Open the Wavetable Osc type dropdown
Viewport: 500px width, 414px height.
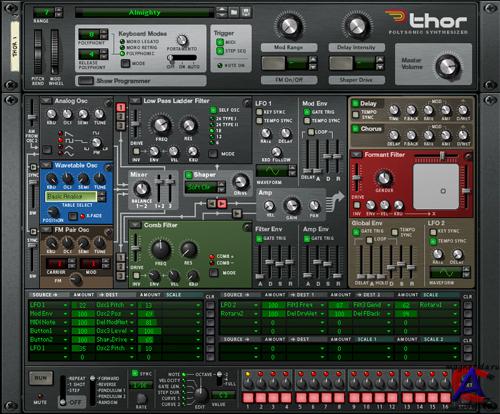[x=46, y=165]
